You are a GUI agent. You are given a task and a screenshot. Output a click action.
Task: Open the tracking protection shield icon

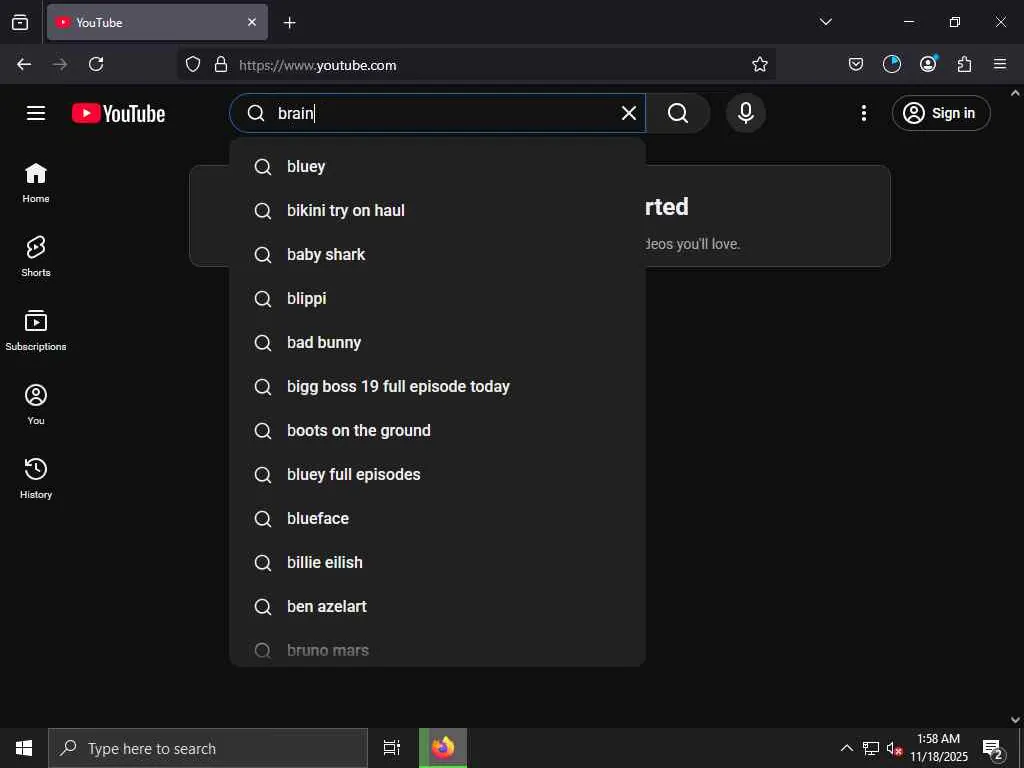[x=193, y=64]
